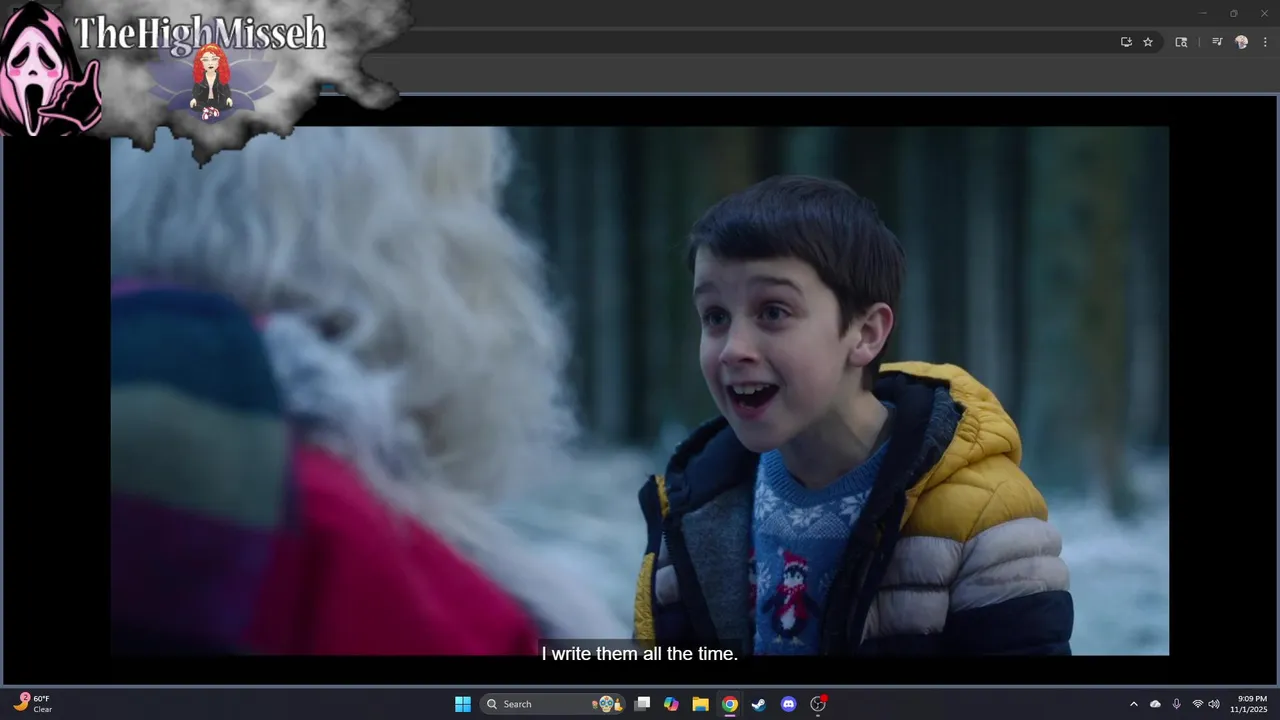The image size is (1280, 720).
Task: Open the Windows Start menu
Action: (463, 704)
